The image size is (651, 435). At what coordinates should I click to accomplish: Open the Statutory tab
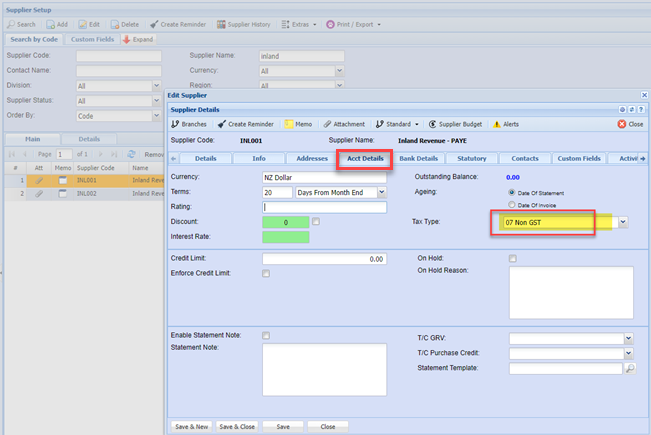click(471, 158)
